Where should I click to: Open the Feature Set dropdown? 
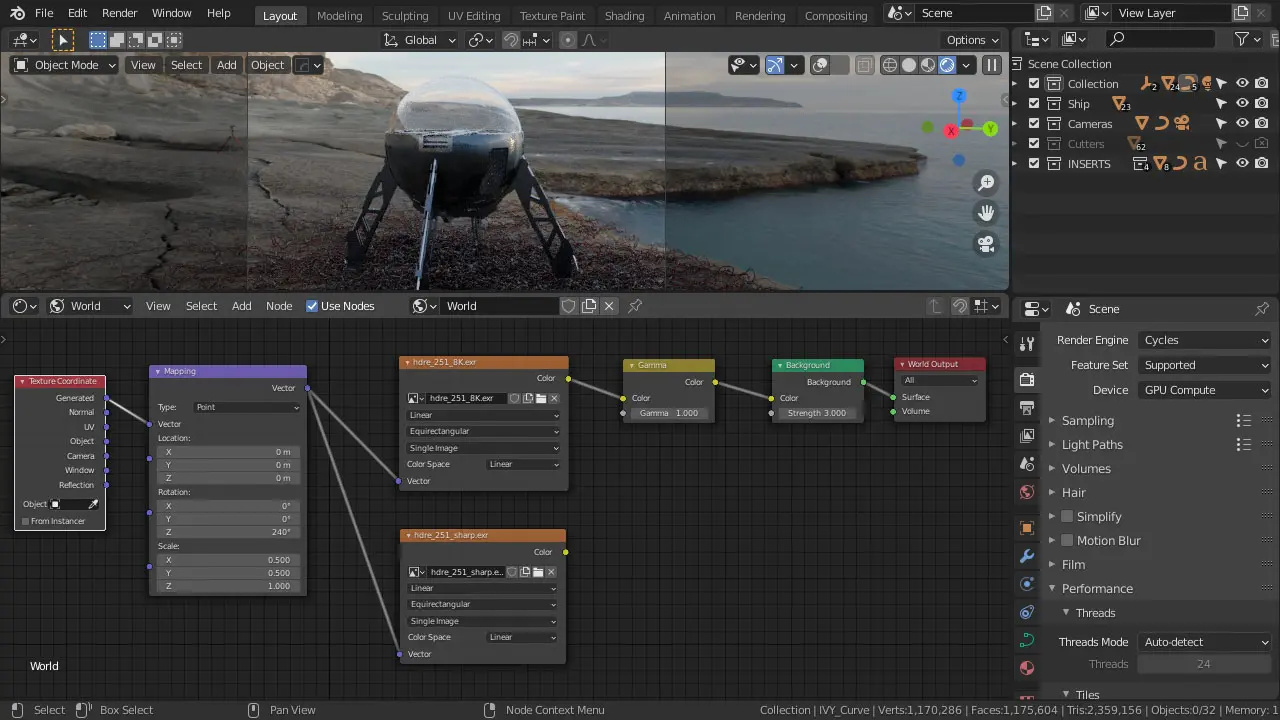coord(1205,365)
